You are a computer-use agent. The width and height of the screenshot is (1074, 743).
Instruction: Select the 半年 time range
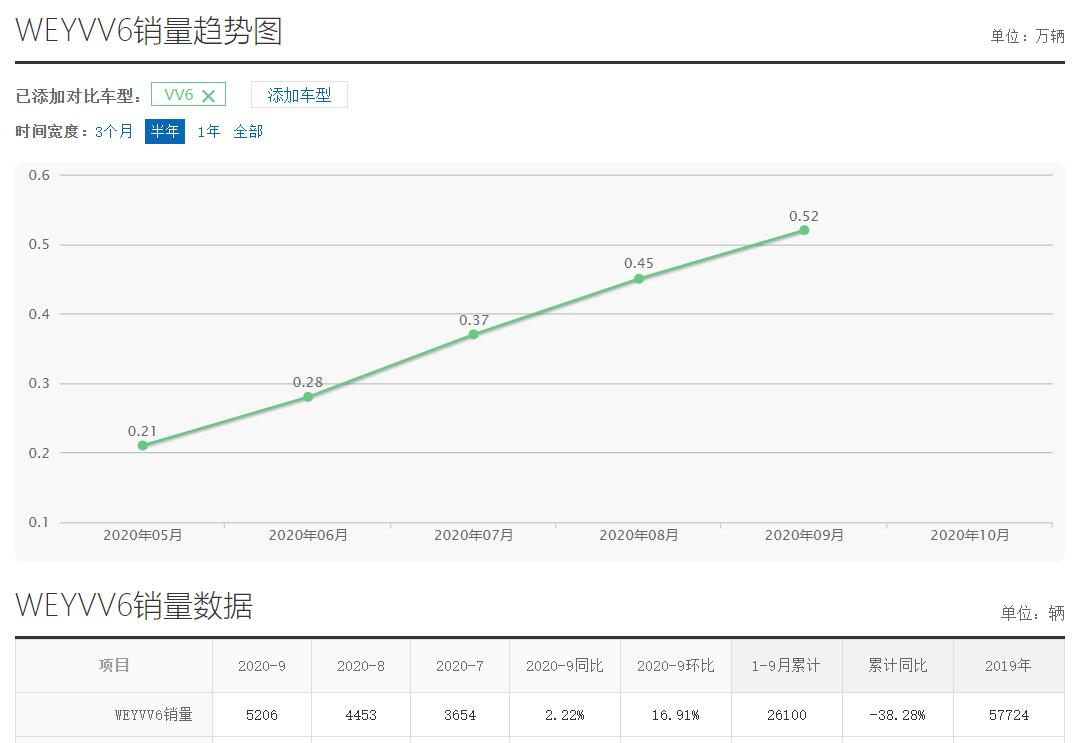pyautogui.click(x=165, y=131)
